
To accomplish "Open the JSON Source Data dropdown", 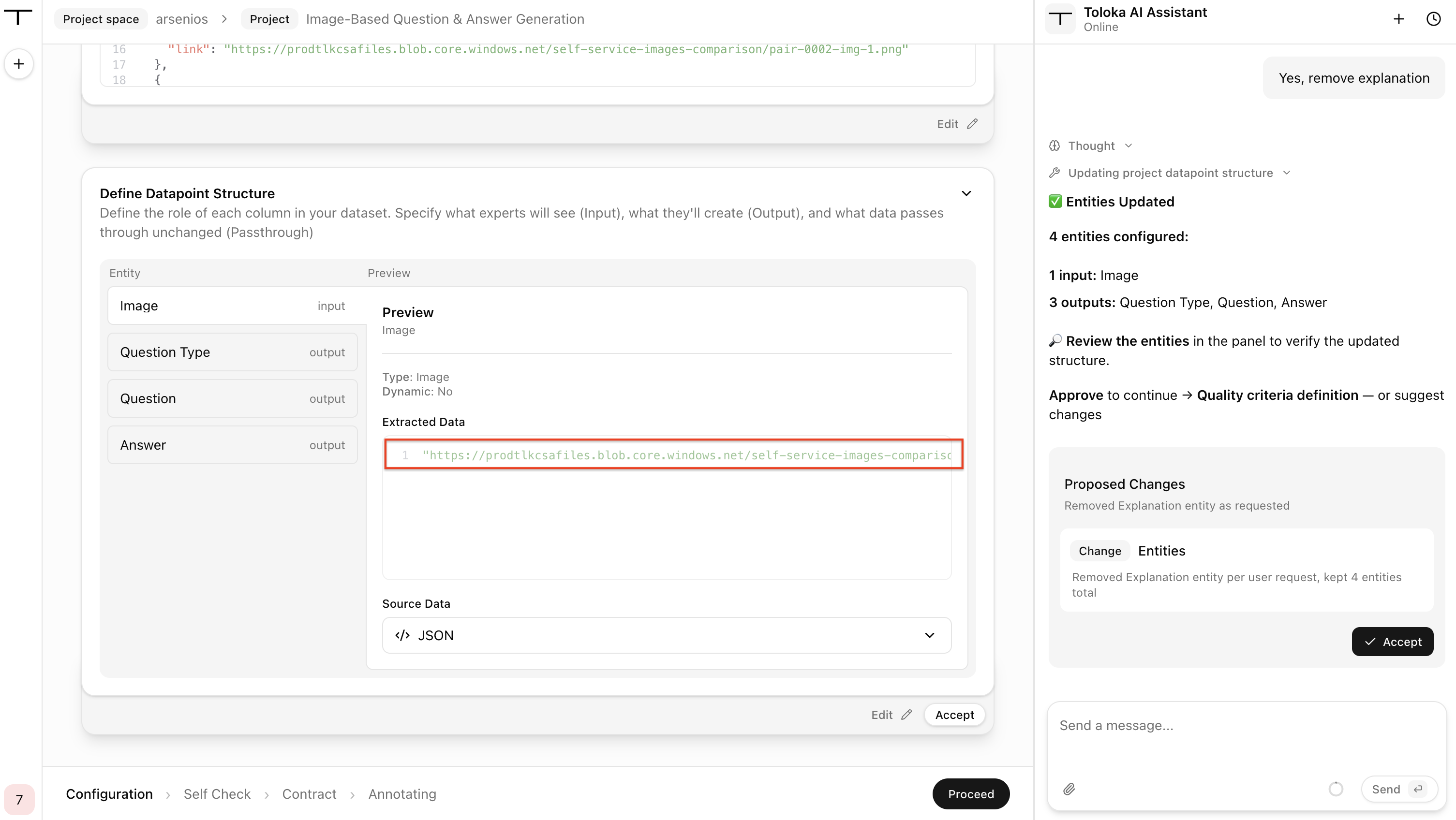I will (667, 635).
